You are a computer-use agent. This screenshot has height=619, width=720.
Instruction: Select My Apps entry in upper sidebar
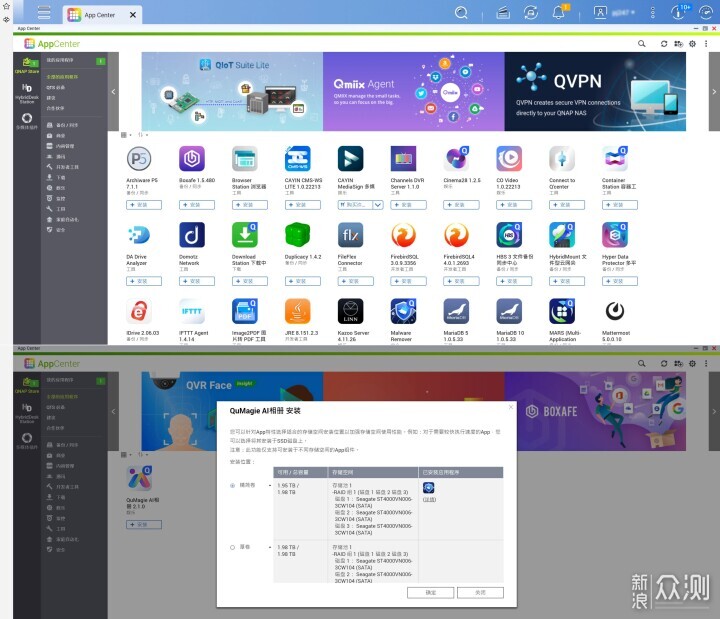click(x=76, y=60)
